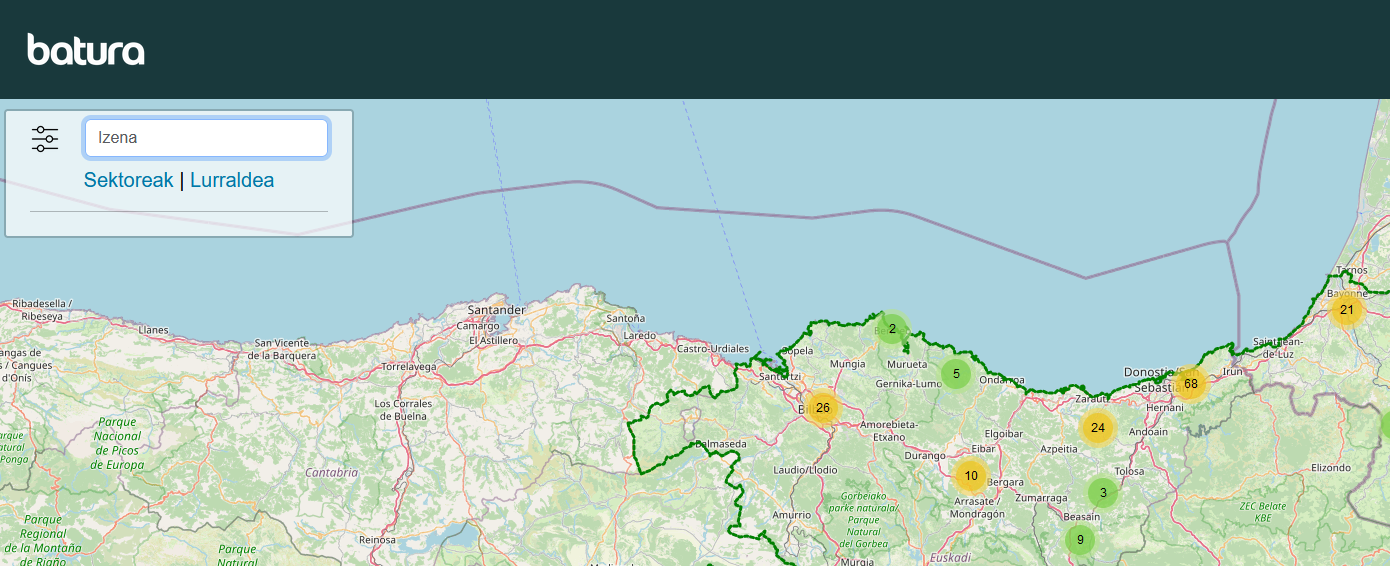1390x566 pixels.
Task: Click the batura logo in header
Action: pyautogui.click(x=86, y=49)
